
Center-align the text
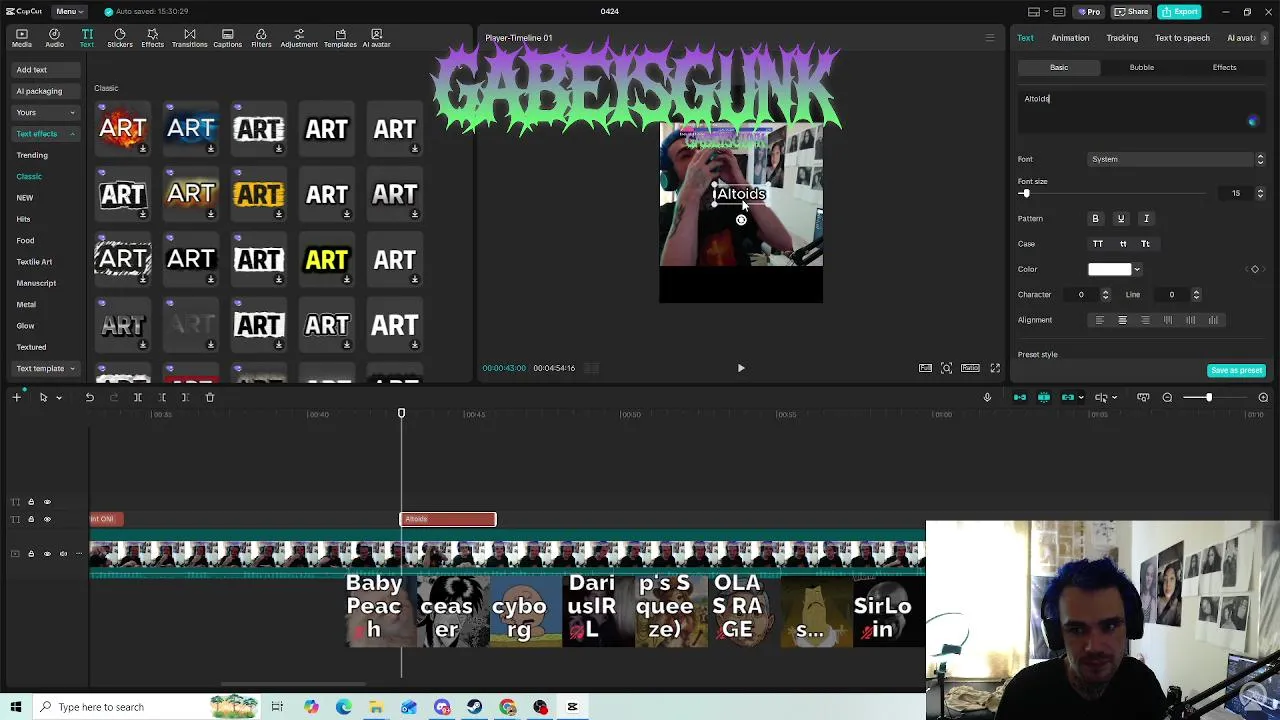tap(1122, 320)
